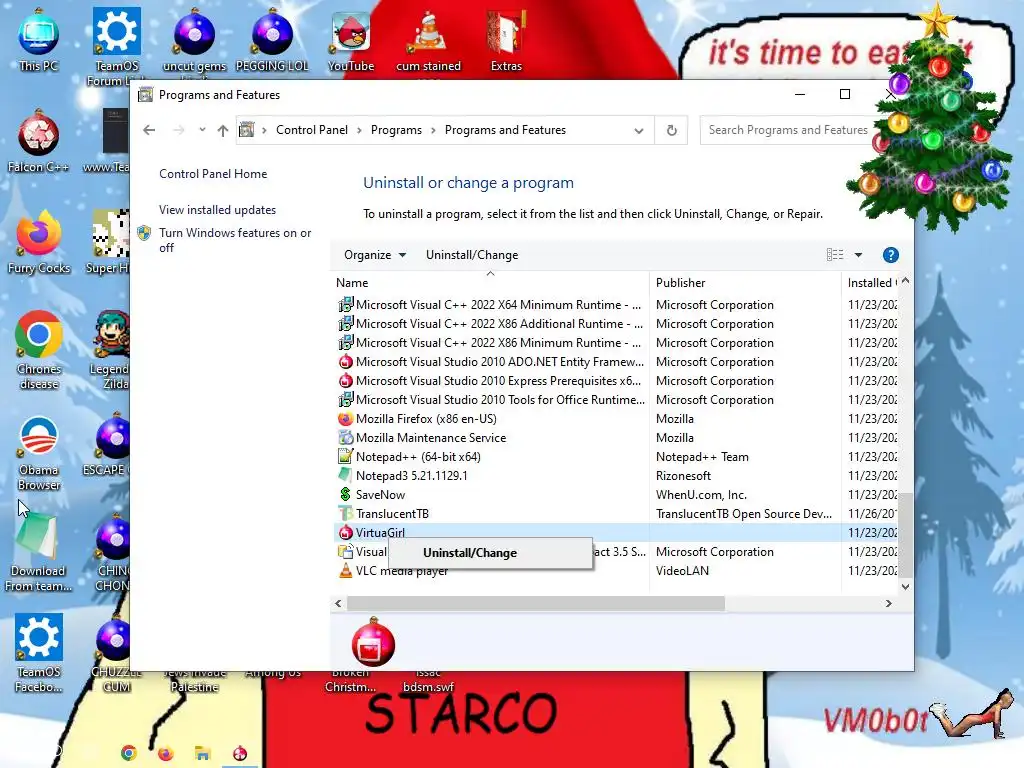Image resolution: width=1024 pixels, height=768 pixels.
Task: Open Download From team notepad icon
Action: click(x=38, y=552)
